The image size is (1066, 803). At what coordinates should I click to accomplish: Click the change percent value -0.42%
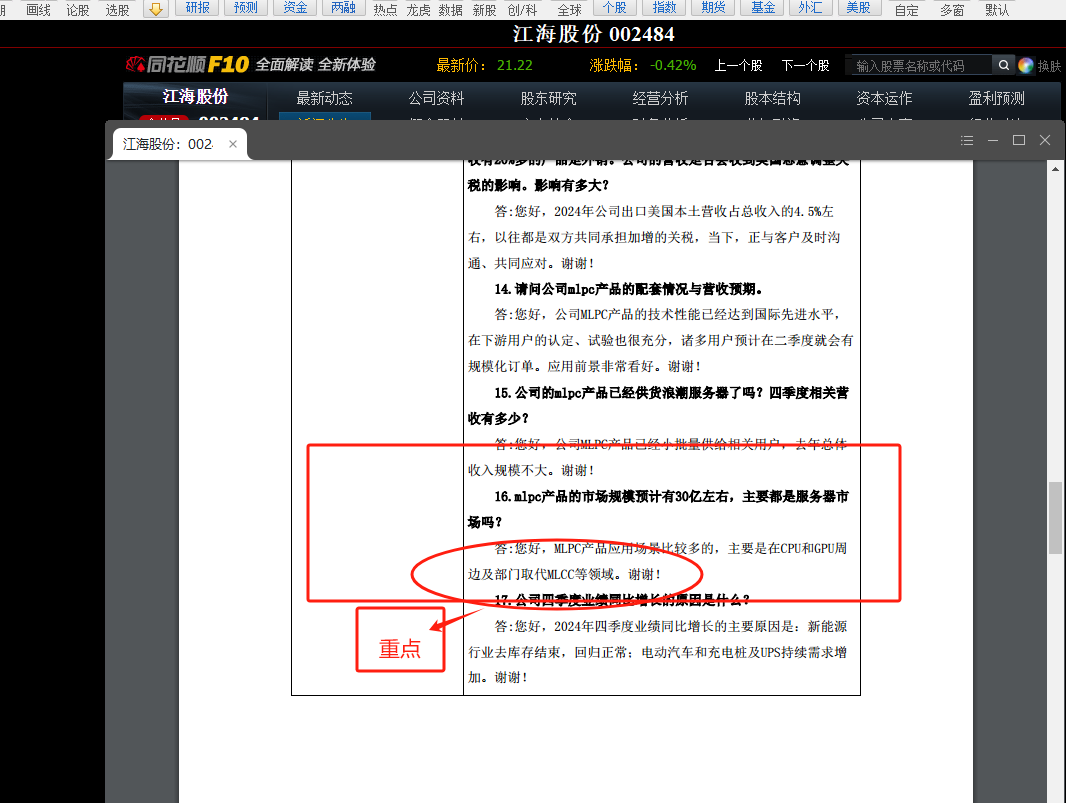coord(673,65)
